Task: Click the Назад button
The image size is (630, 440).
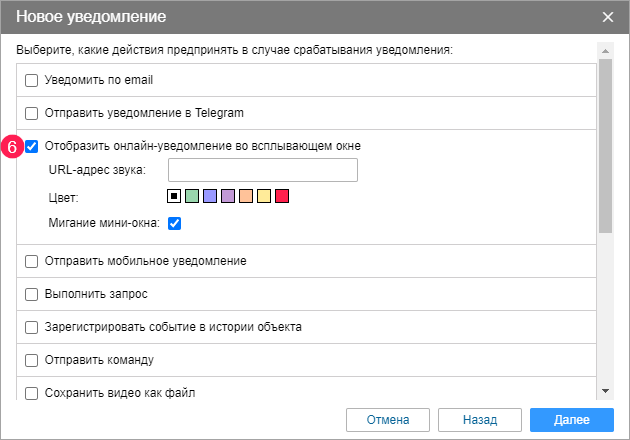Action: [x=480, y=420]
